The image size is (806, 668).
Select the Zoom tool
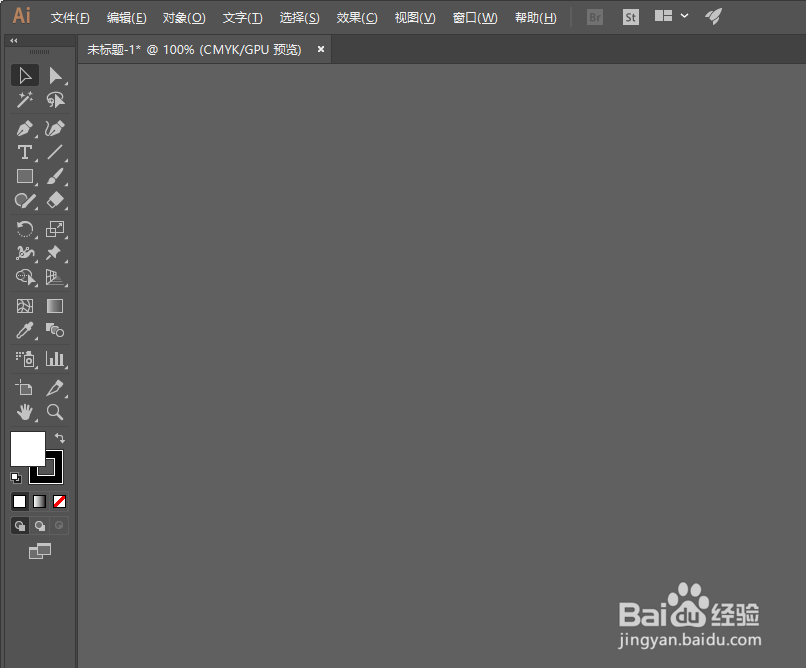(x=55, y=412)
